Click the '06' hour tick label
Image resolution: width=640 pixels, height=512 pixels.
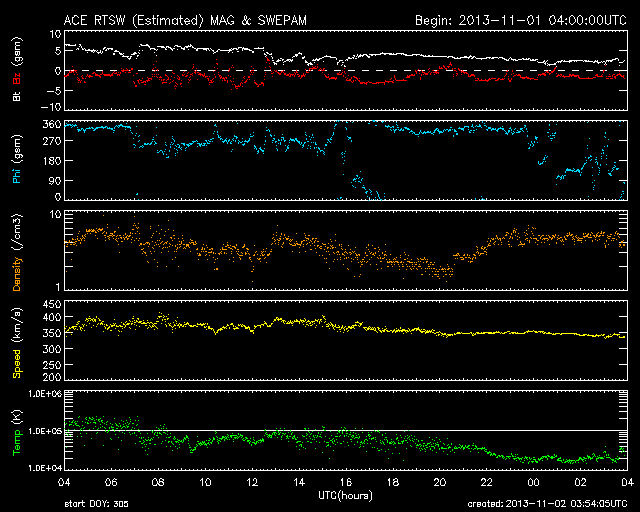click(111, 483)
